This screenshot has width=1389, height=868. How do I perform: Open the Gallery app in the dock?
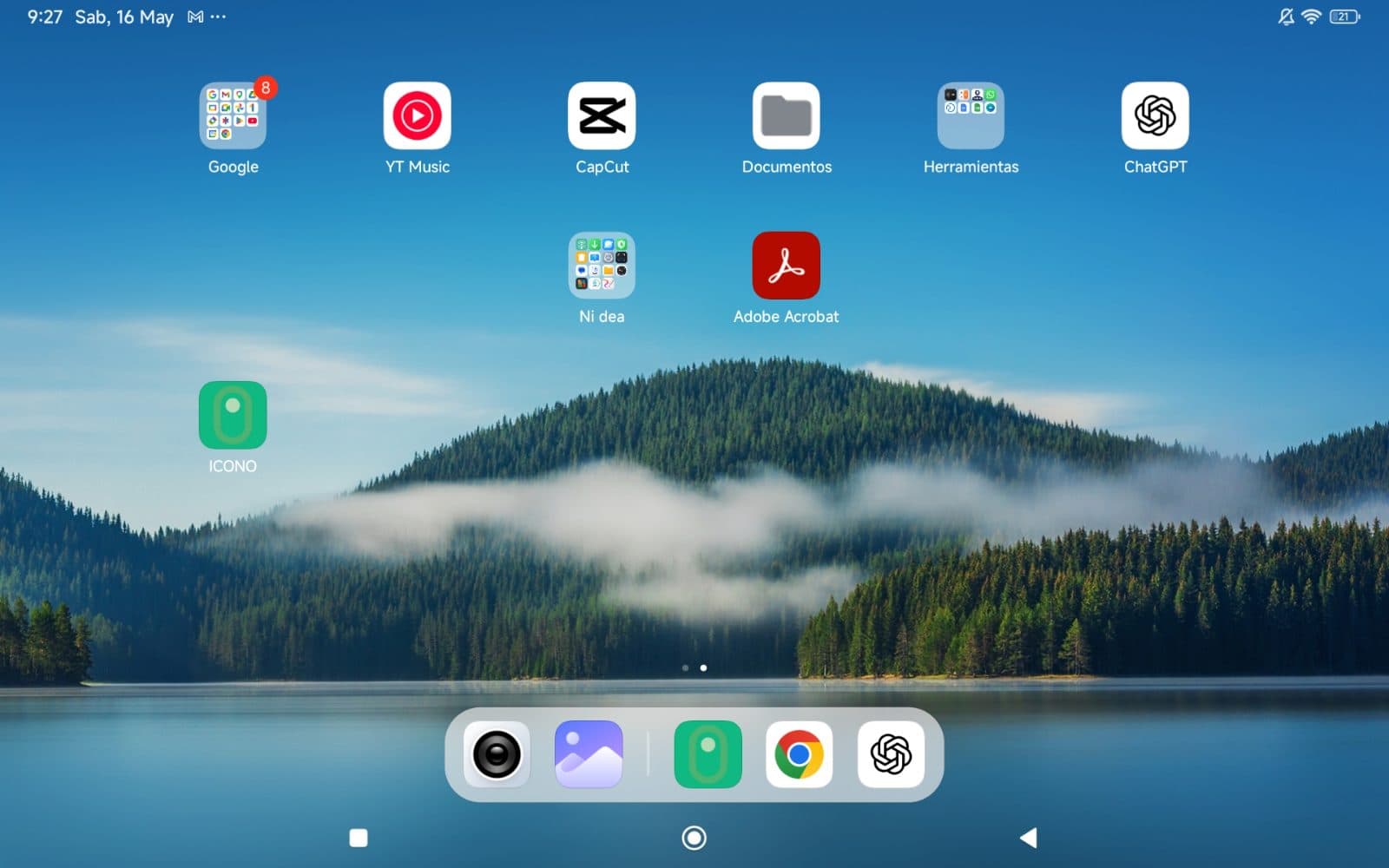point(589,754)
